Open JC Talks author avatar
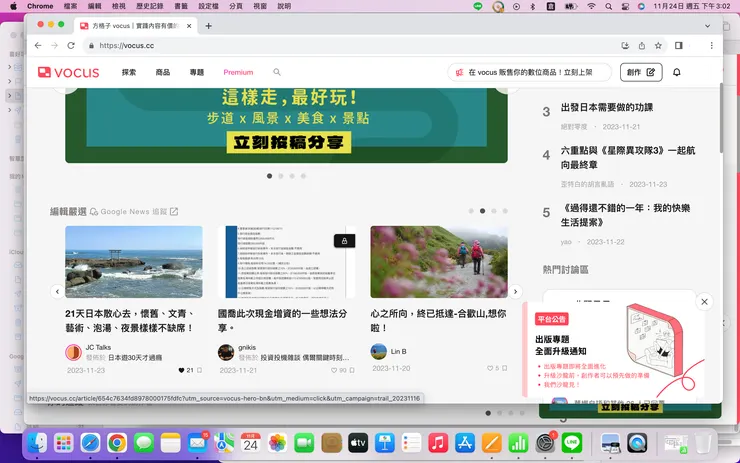 point(74,352)
